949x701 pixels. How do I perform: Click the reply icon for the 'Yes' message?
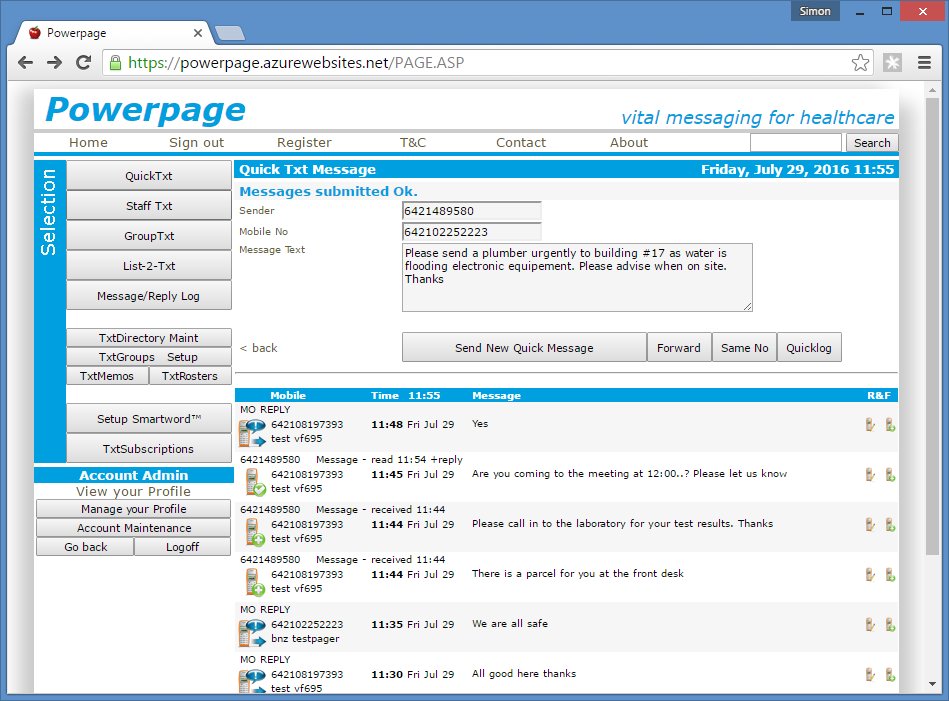pos(870,424)
